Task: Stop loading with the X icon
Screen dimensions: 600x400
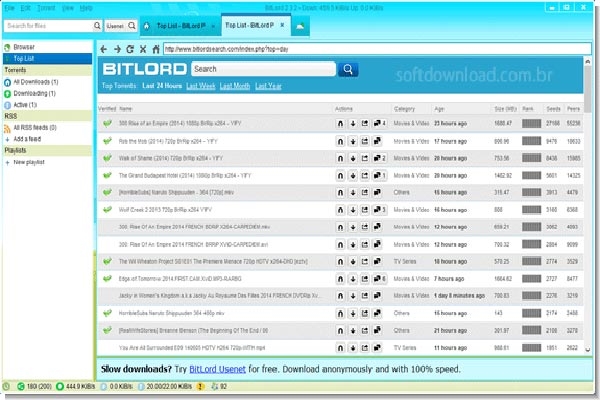Action: click(x=143, y=49)
